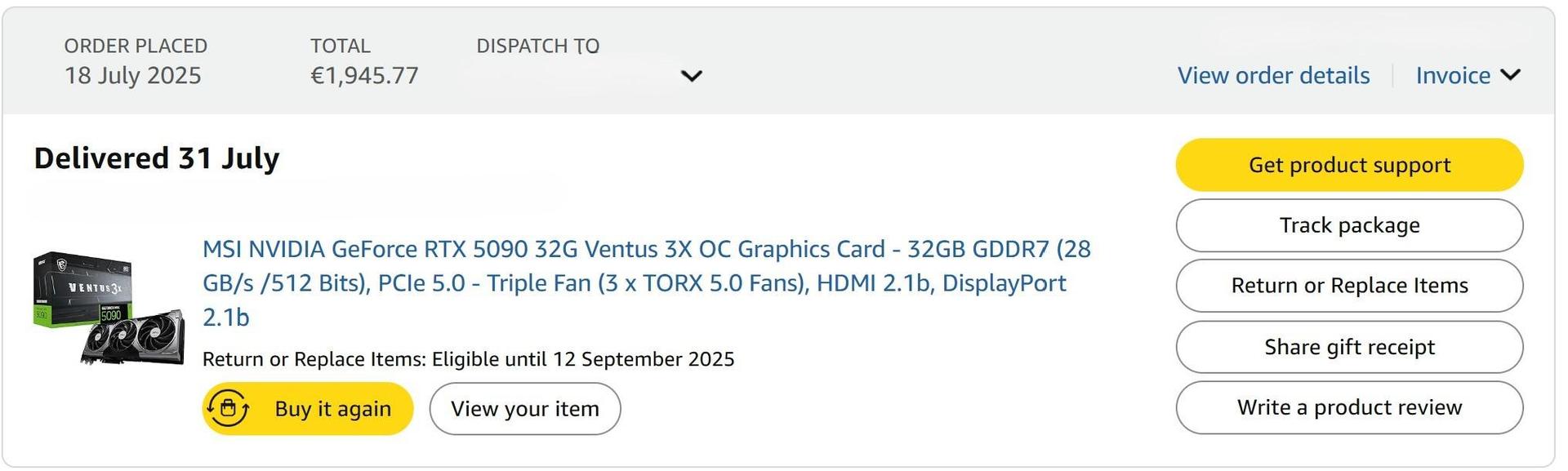1568x471 pixels.
Task: Click the Track package button
Action: [x=1349, y=225]
